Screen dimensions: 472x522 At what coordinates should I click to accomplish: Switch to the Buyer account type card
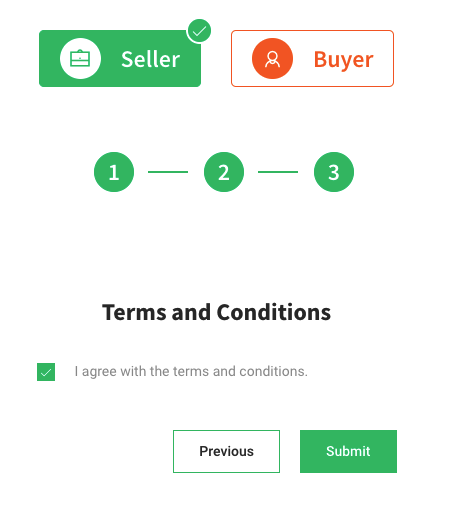(x=312, y=59)
